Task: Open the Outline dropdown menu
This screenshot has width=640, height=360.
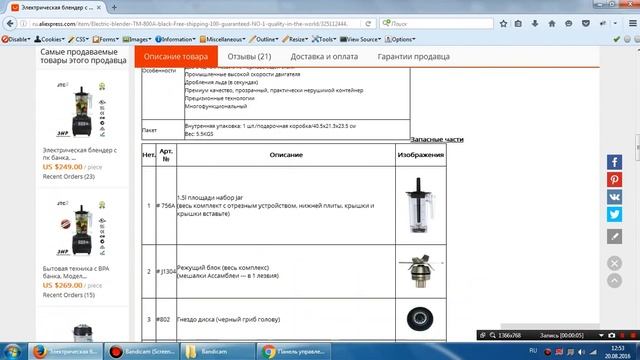Action: tap(264, 39)
